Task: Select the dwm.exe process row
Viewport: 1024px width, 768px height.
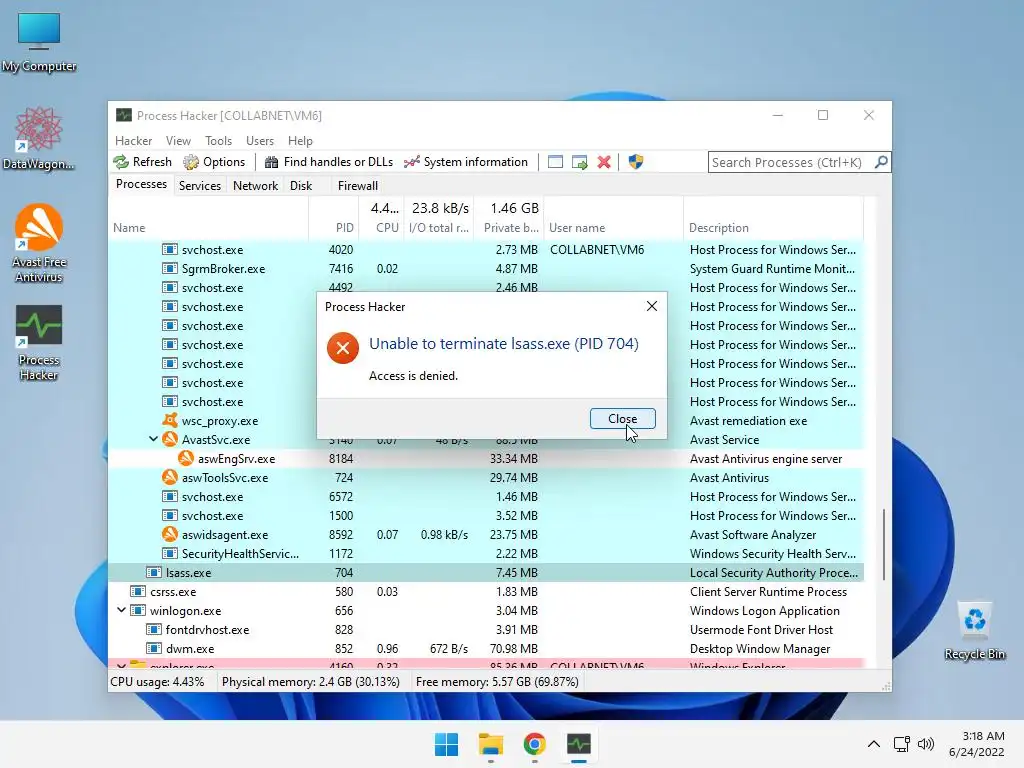Action: (486, 648)
